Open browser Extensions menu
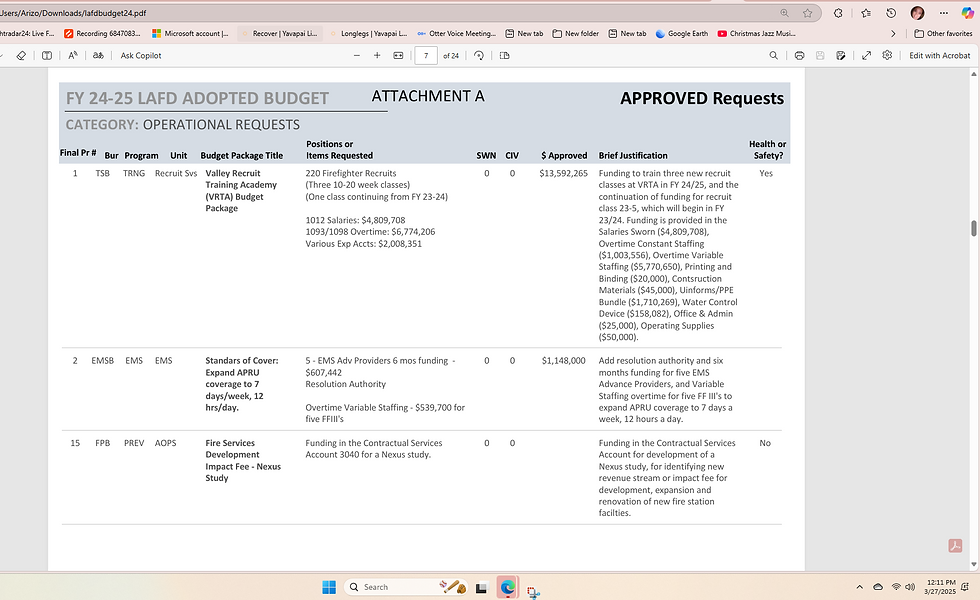 (839, 13)
